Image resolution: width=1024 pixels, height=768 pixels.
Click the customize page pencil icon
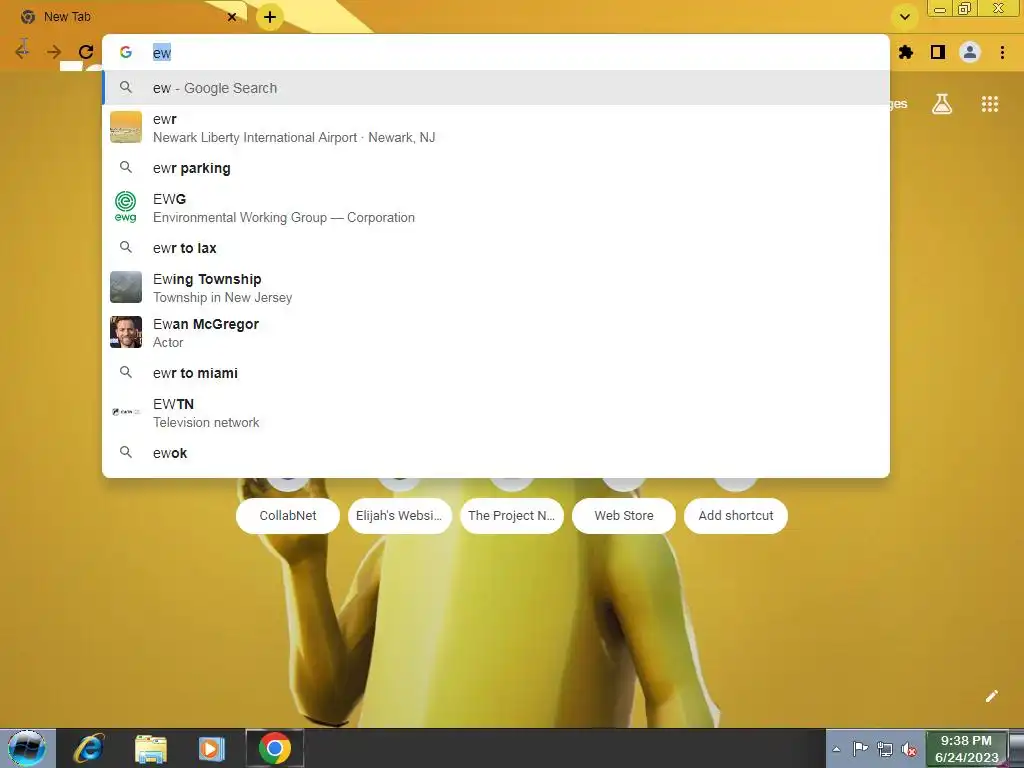pos(991,696)
